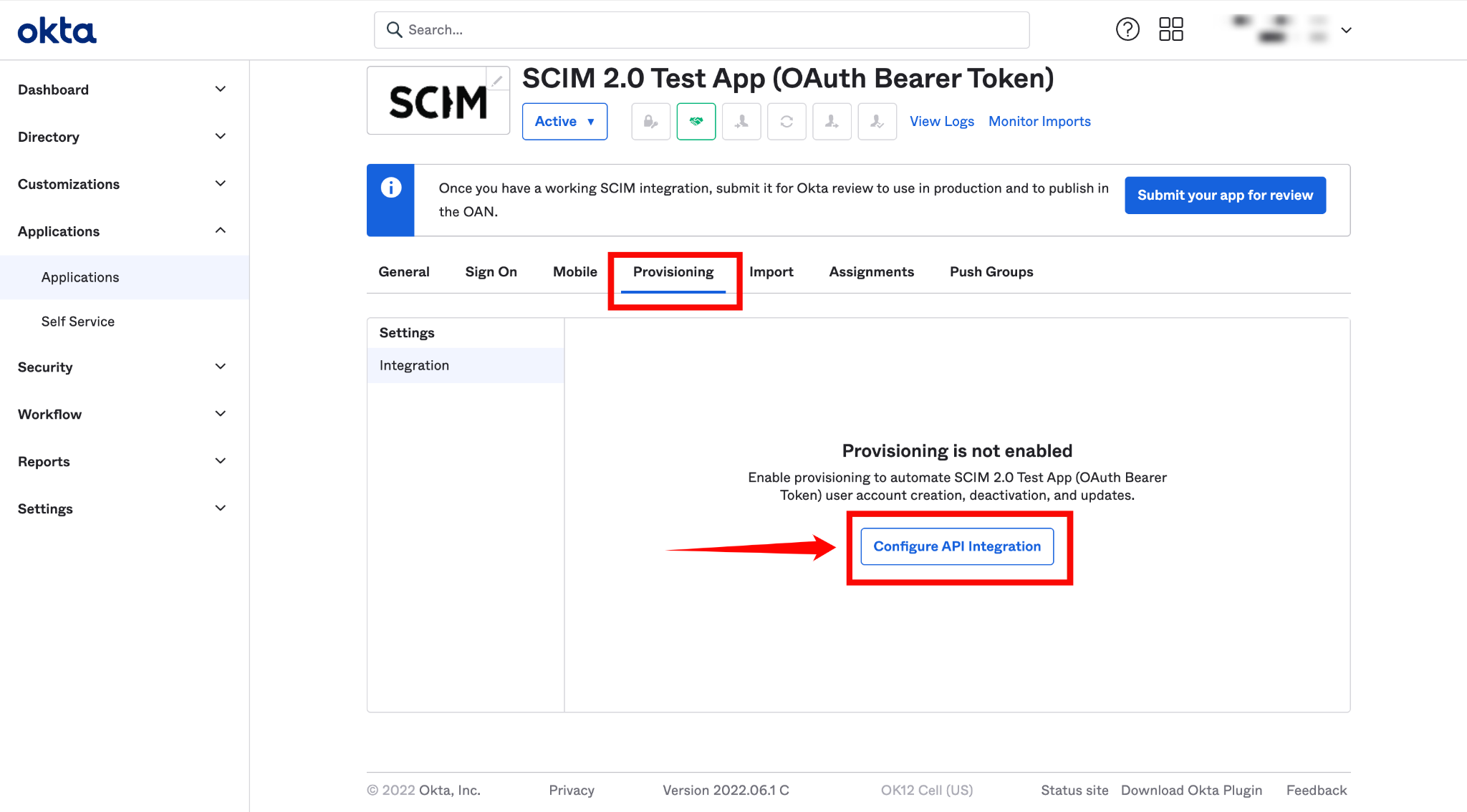
Task: Open the Monitor Imports link
Action: [1039, 122]
